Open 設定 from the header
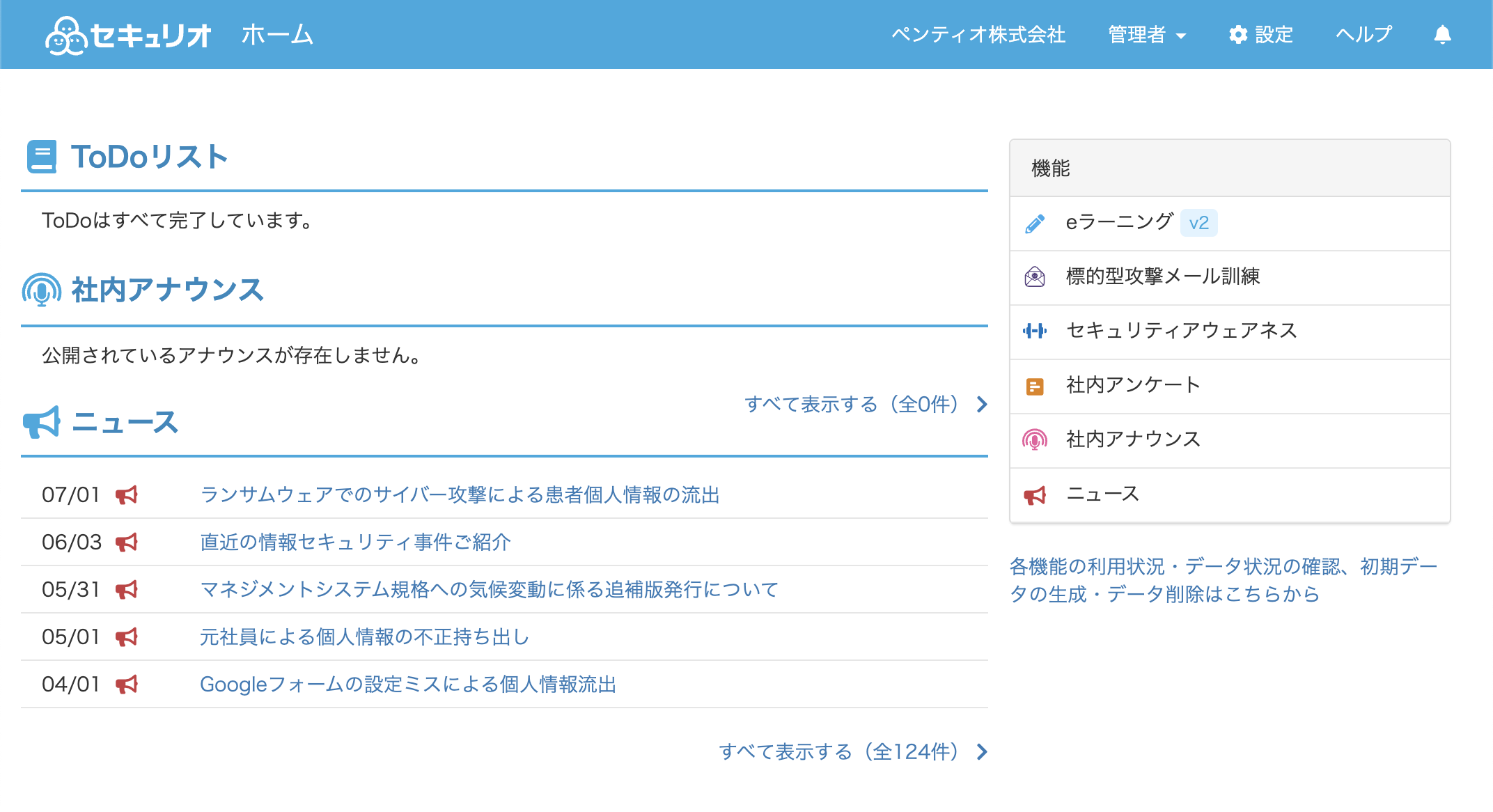1493x812 pixels. click(1260, 34)
